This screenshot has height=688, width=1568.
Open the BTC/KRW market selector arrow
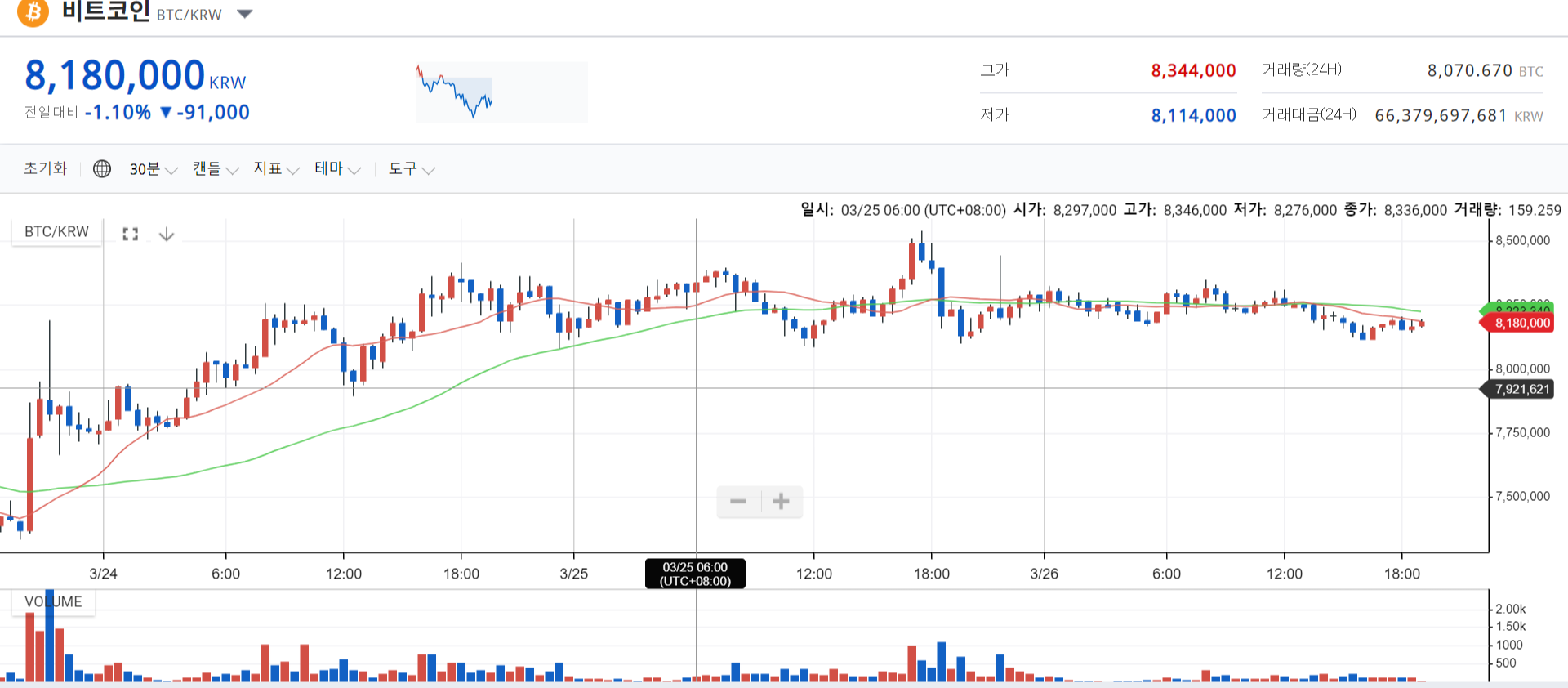(244, 14)
